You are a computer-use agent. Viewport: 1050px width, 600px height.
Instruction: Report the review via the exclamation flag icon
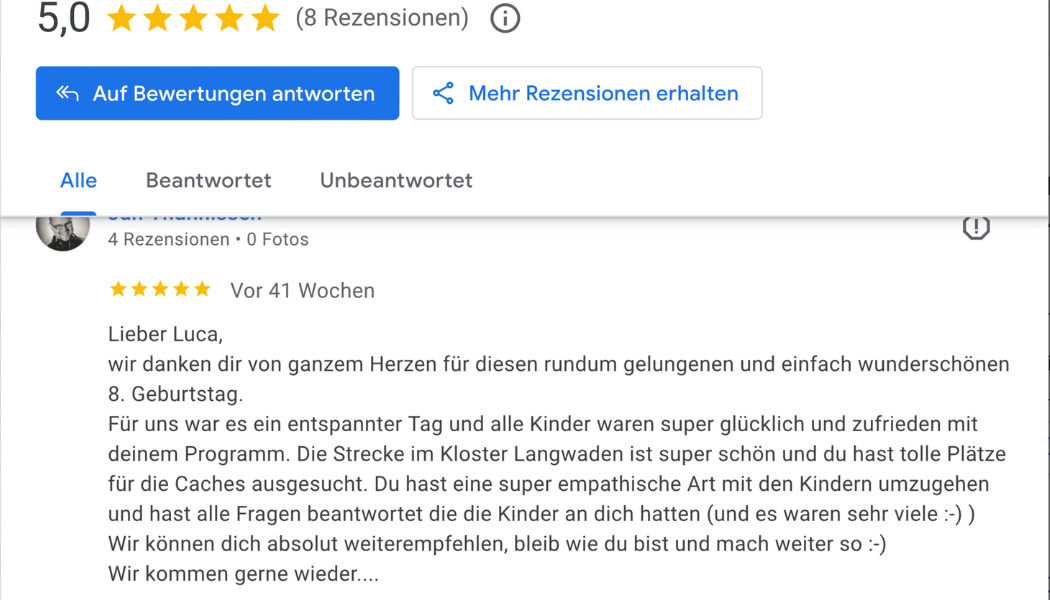[976, 228]
